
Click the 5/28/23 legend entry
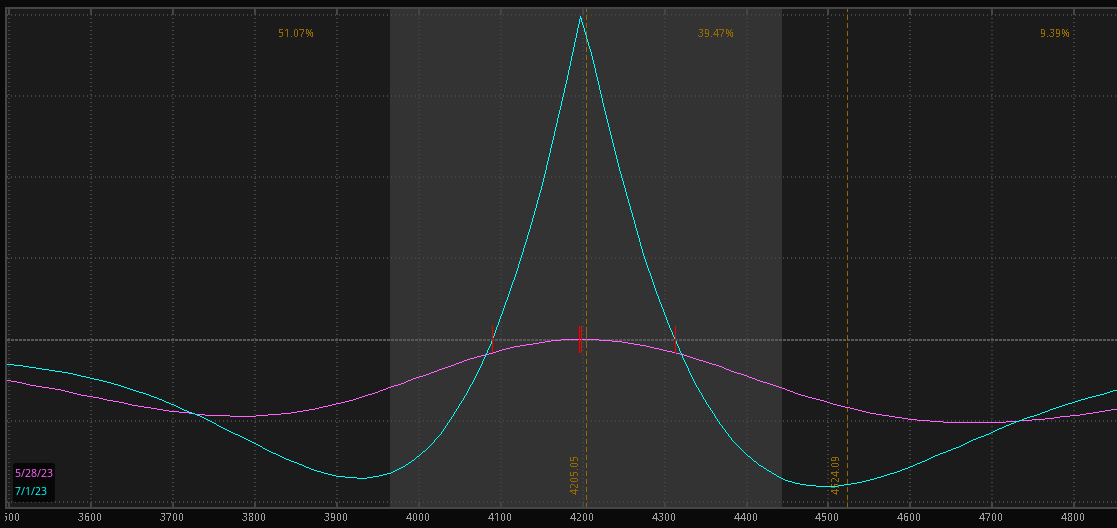pyautogui.click(x=33, y=473)
